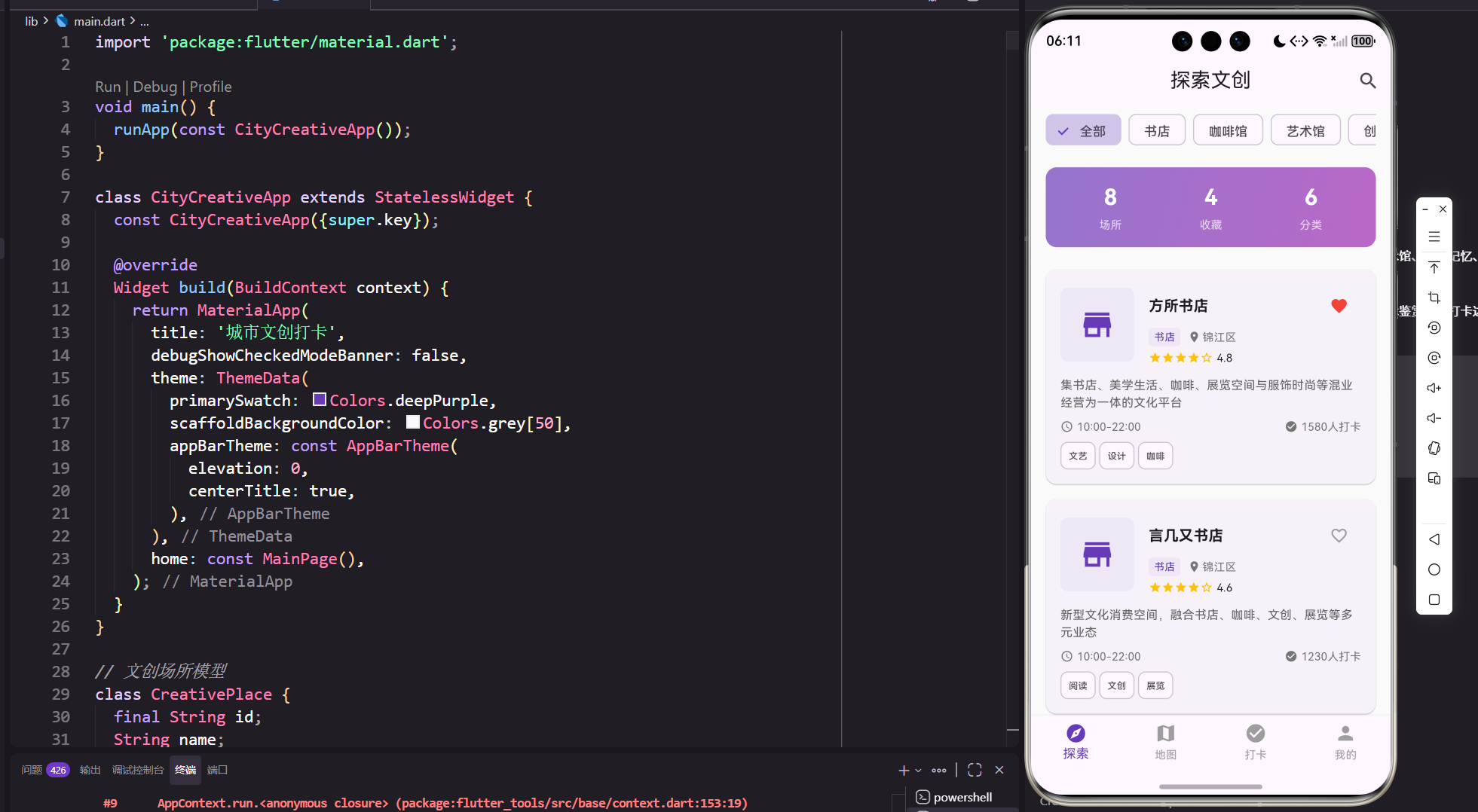The image size is (1478, 812).
Task: Maximize the terminal panel
Action: 975,770
